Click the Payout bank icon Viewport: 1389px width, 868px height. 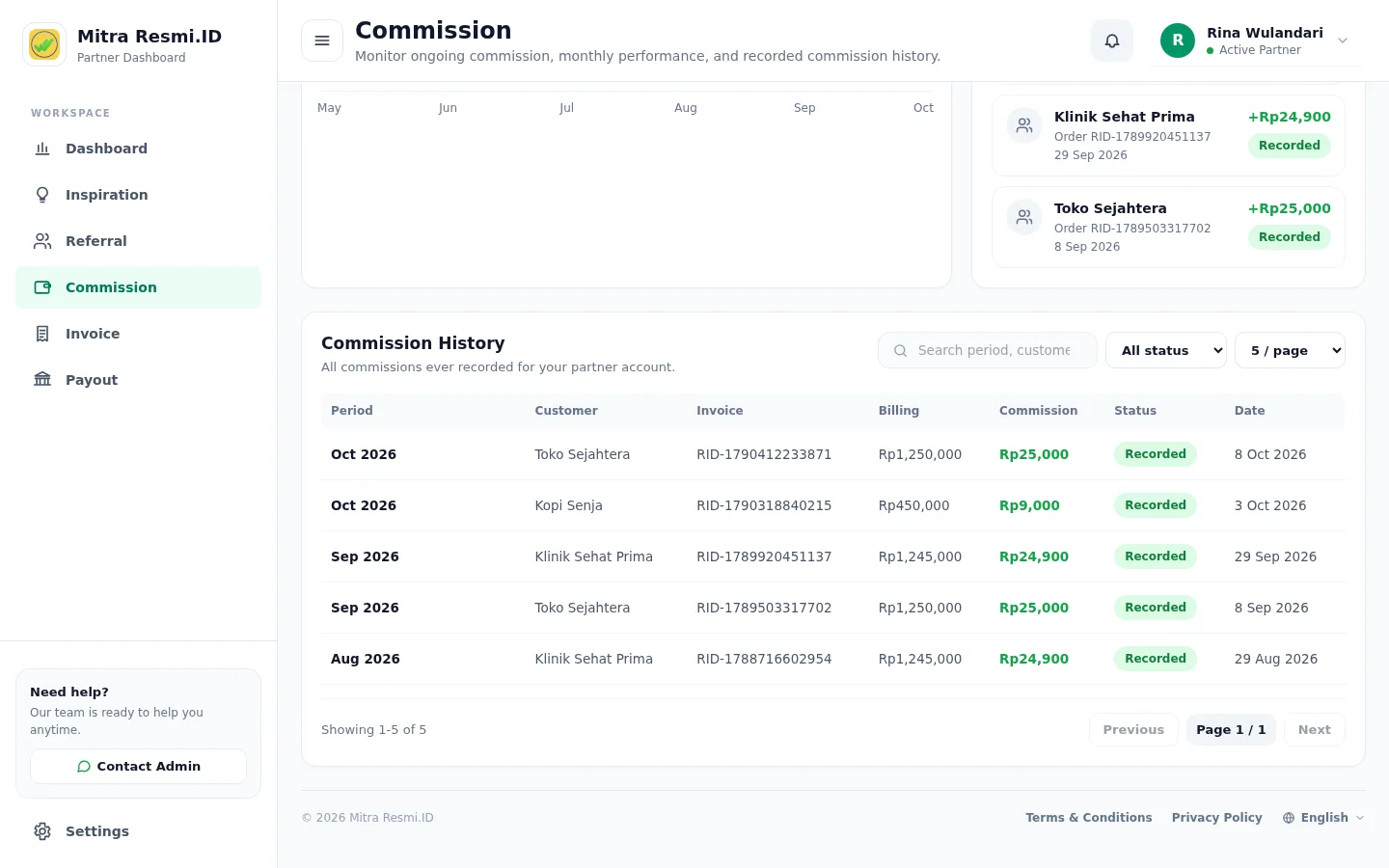click(x=42, y=380)
